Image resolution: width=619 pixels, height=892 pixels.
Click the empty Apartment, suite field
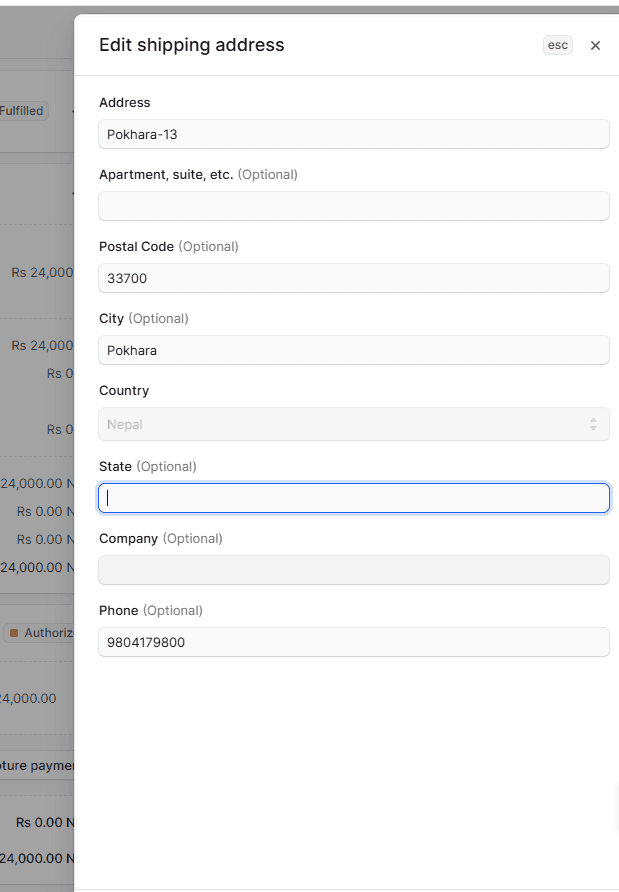click(x=353, y=206)
